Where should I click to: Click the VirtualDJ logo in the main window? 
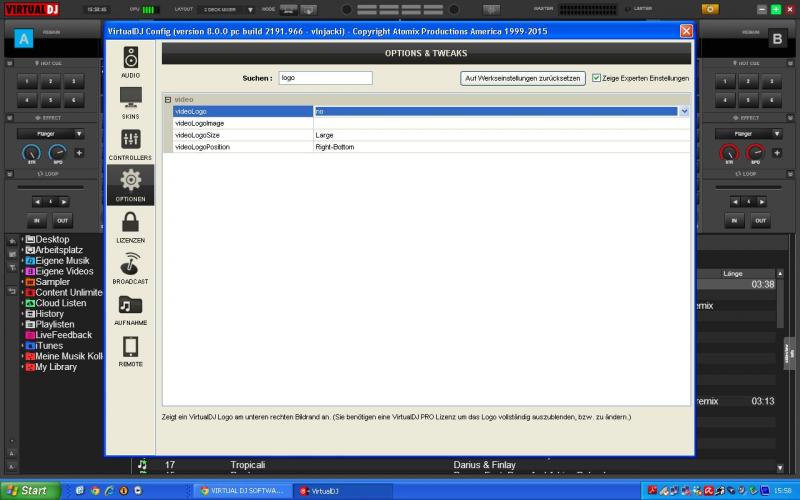[31, 9]
